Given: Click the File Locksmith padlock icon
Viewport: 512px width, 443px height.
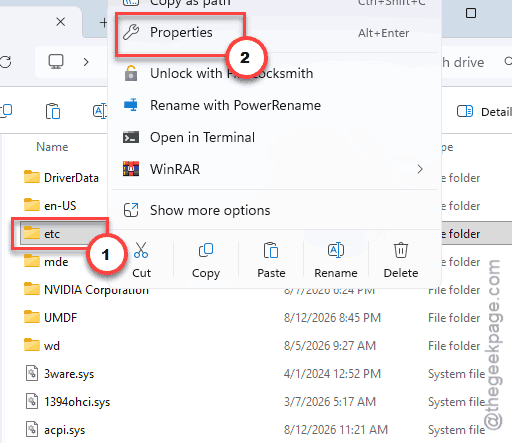Looking at the screenshot, I should [131, 73].
